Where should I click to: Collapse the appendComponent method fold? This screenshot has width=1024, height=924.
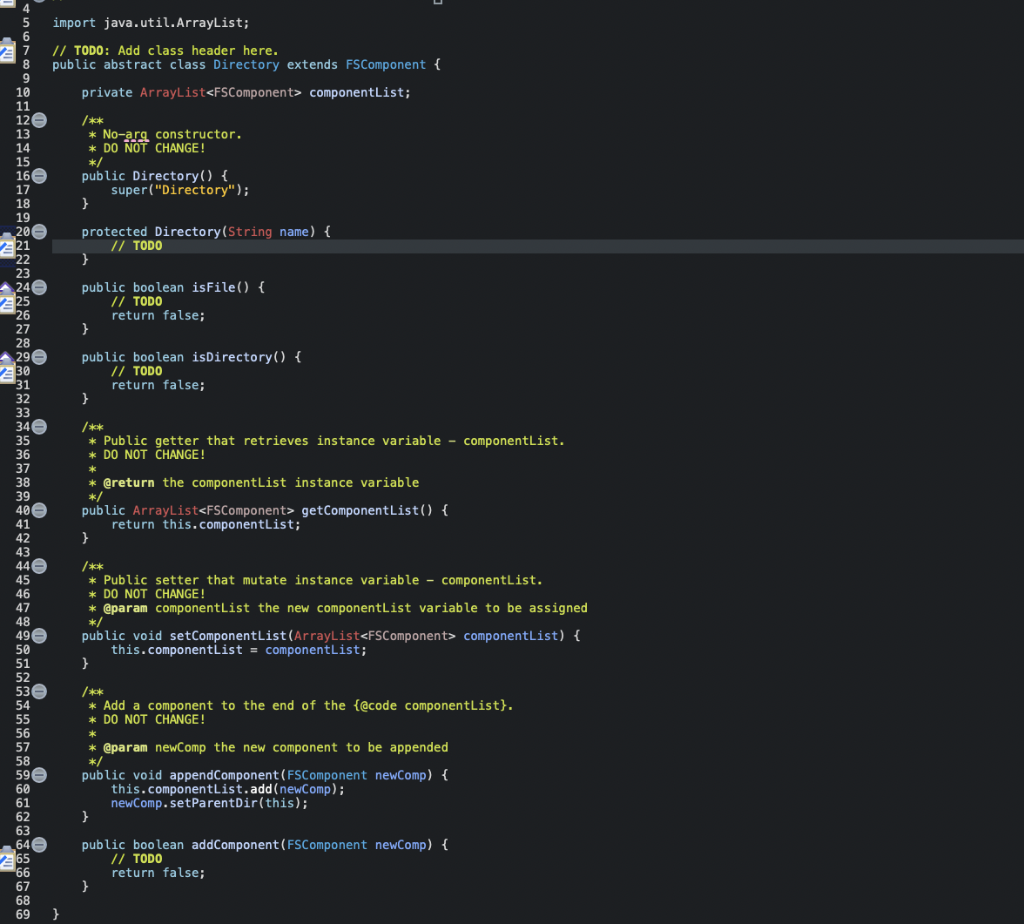point(38,774)
